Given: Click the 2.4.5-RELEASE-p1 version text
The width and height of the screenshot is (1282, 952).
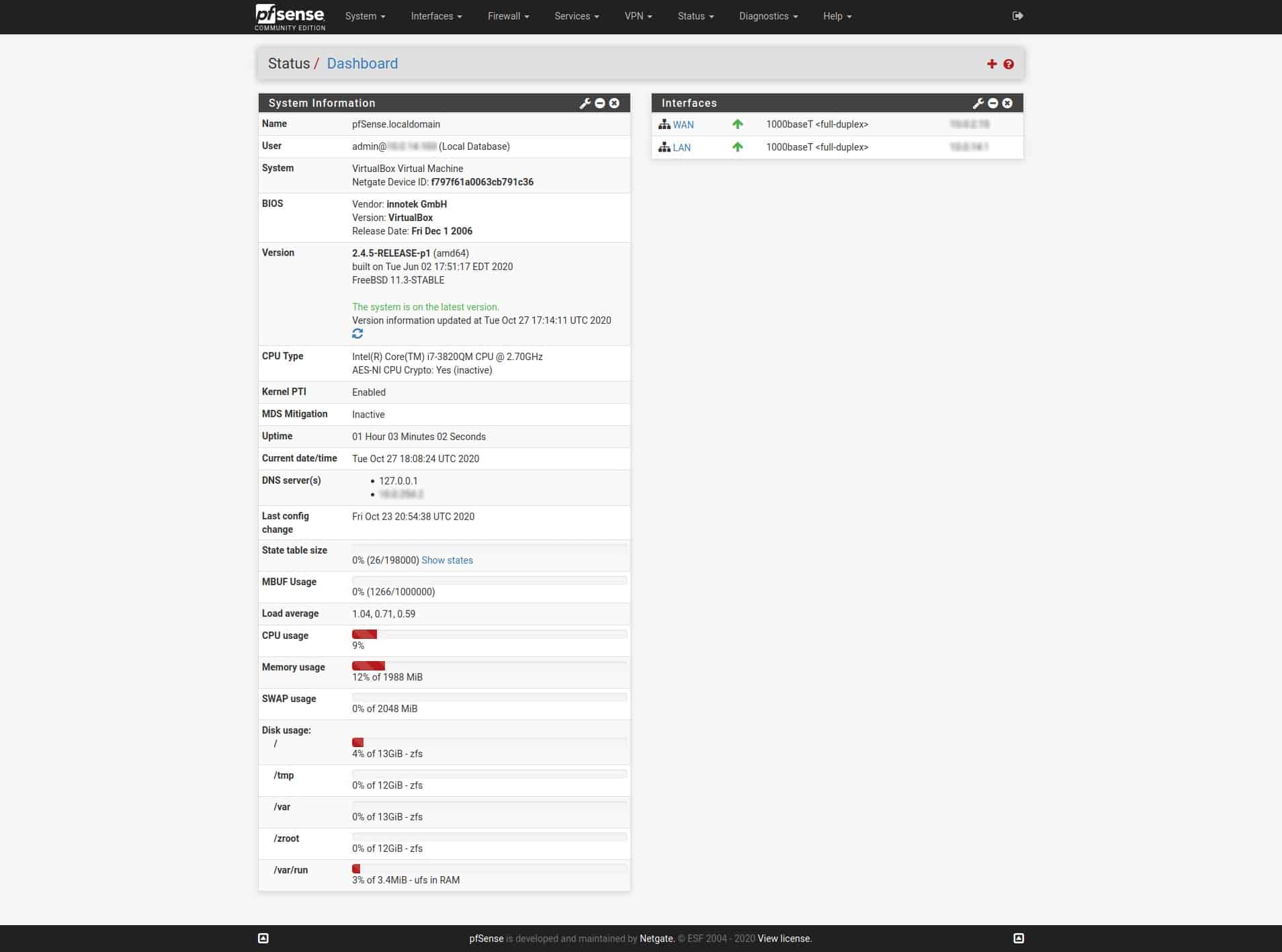Looking at the screenshot, I should tap(391, 253).
